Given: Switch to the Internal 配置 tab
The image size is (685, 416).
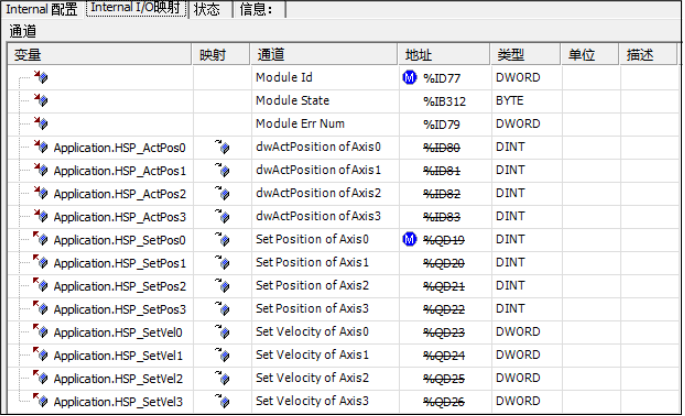Looking at the screenshot, I should (x=41, y=9).
